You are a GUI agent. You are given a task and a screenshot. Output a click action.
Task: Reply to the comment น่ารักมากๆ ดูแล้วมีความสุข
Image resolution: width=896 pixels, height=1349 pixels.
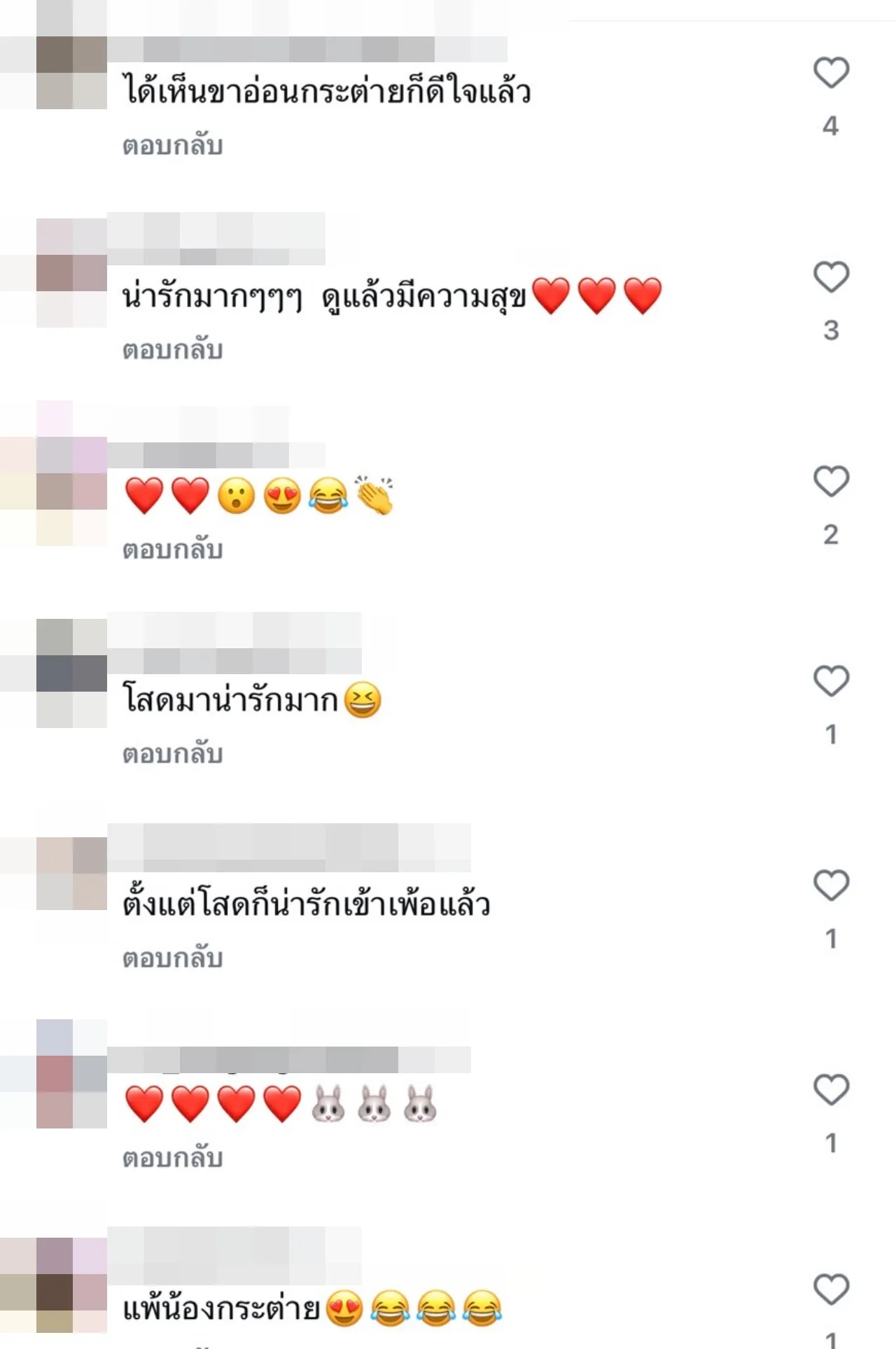tap(173, 350)
